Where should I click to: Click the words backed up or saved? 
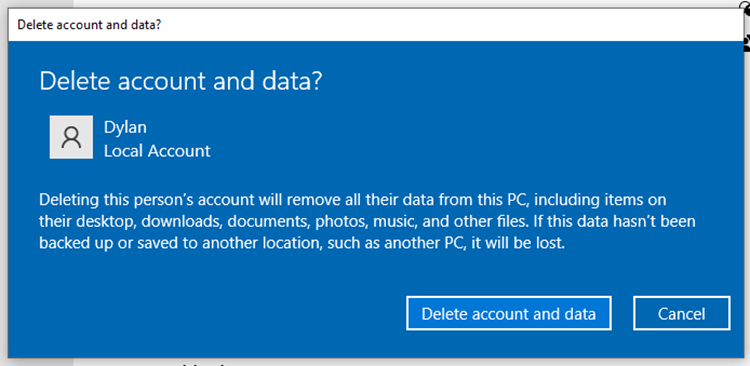coord(102,243)
